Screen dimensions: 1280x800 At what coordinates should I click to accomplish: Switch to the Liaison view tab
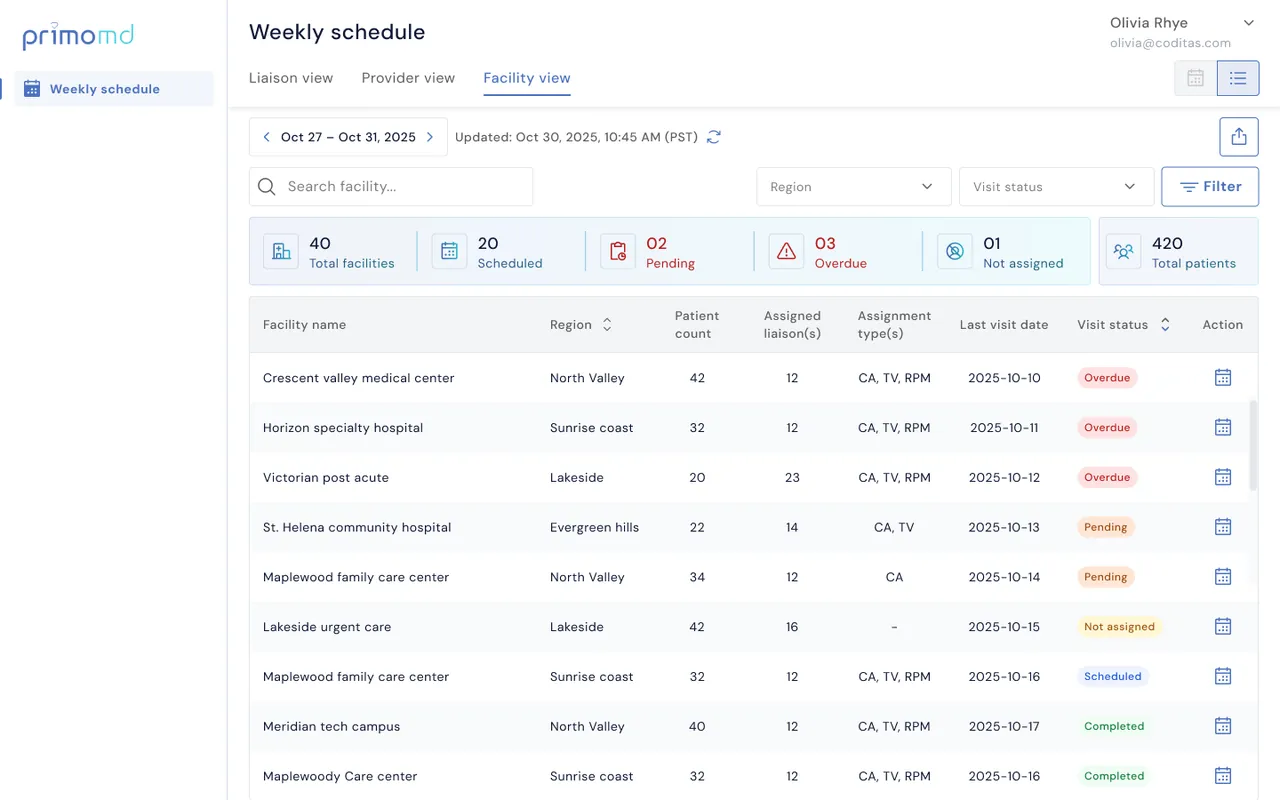coord(291,78)
